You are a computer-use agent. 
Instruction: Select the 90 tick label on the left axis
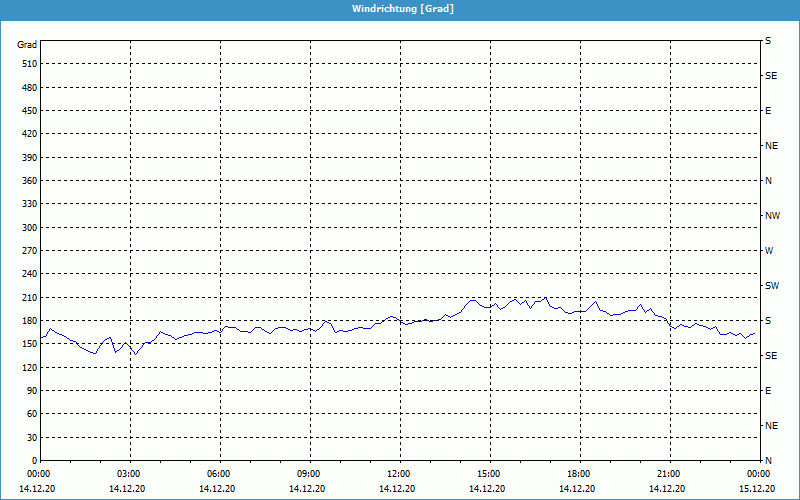click(30, 391)
